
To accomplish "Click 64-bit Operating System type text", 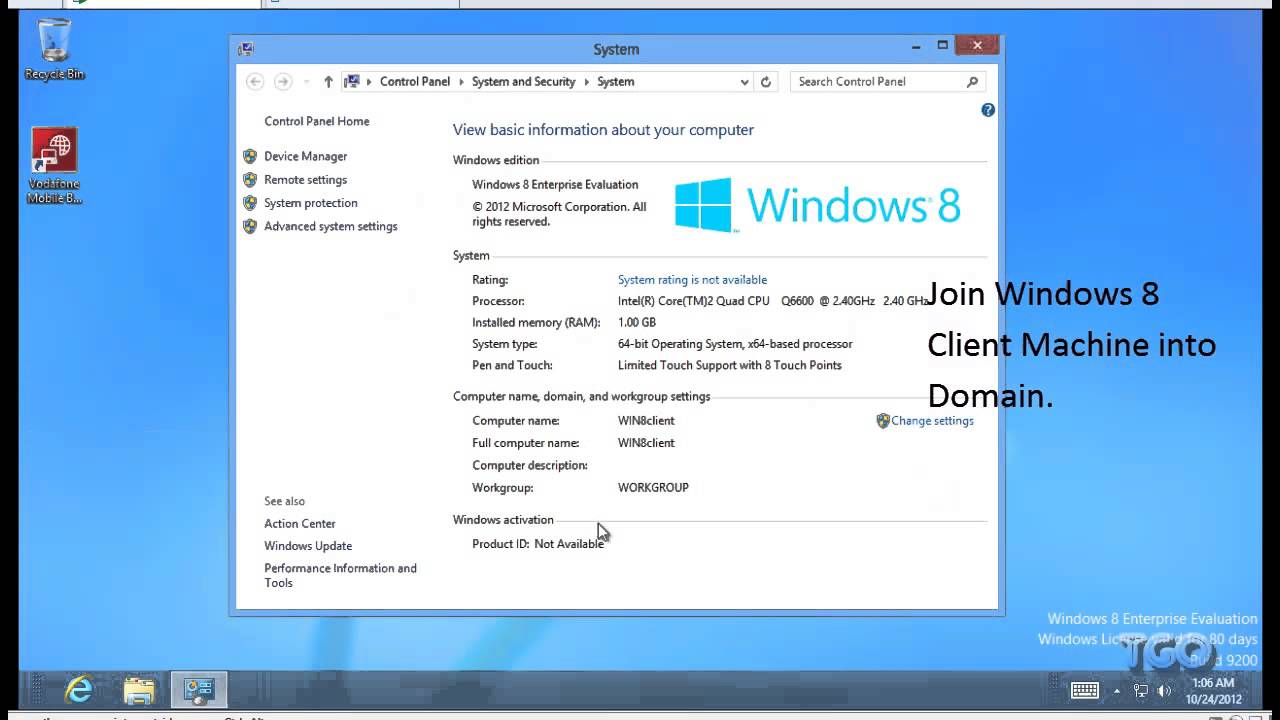I will click(x=735, y=344).
